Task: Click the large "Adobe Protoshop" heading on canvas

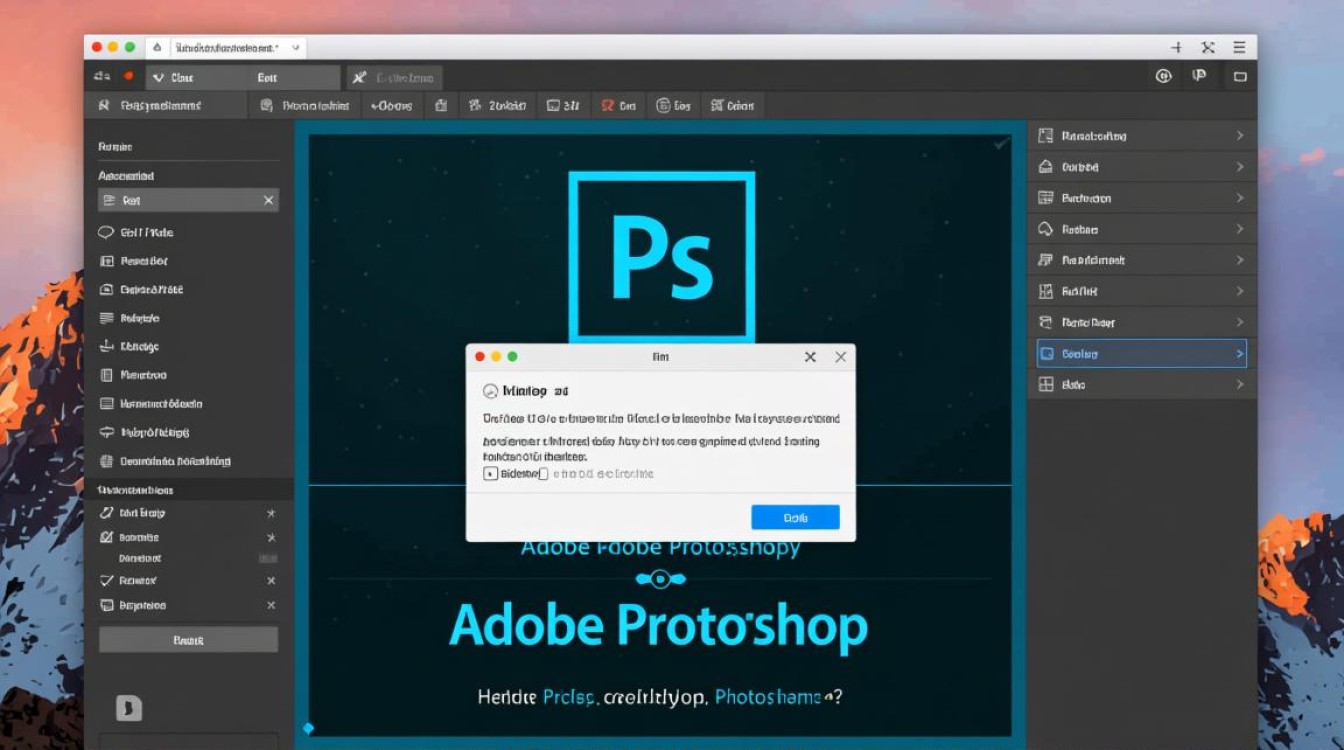Action: (658, 625)
